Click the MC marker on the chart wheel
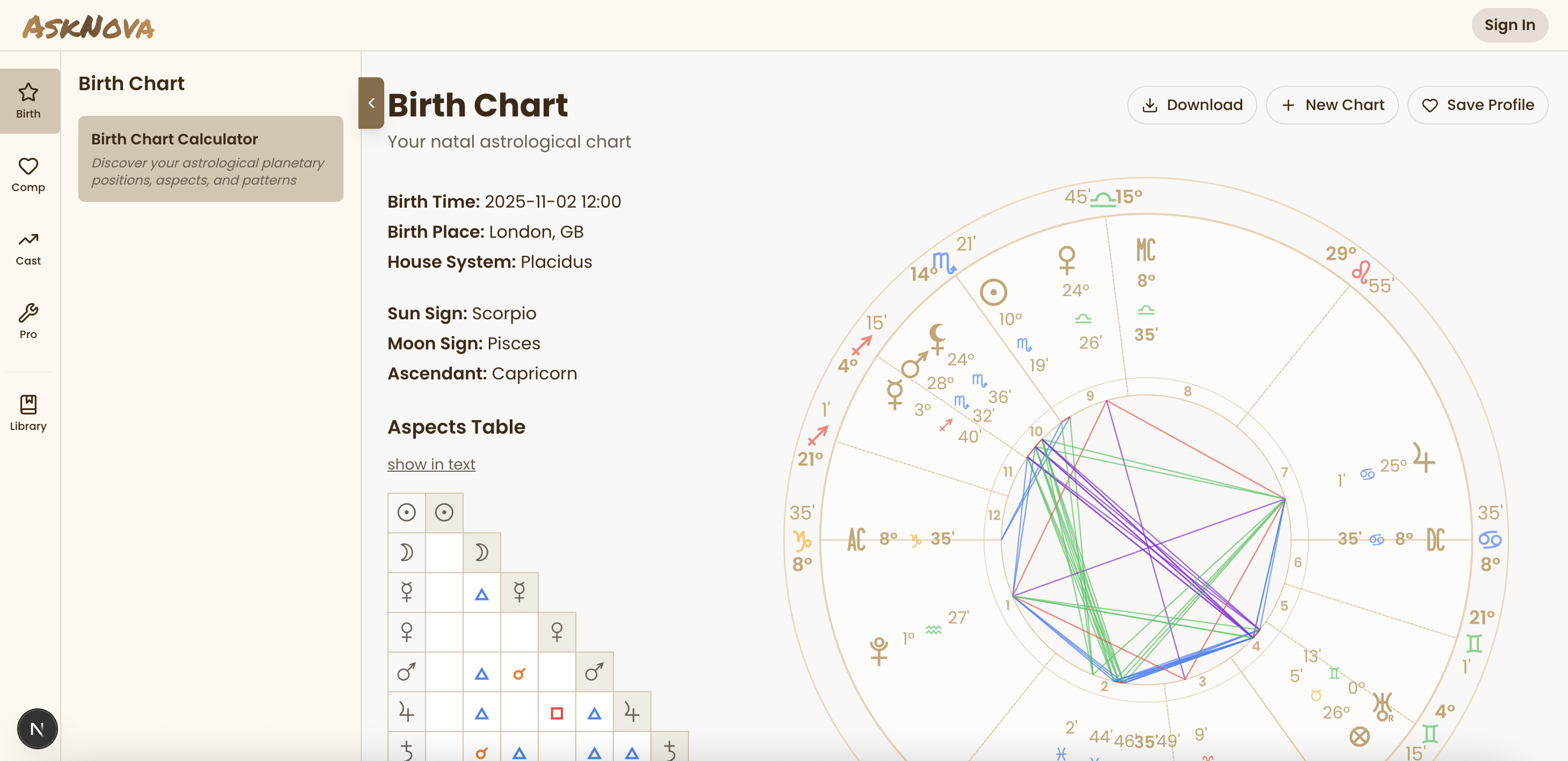The height and width of the screenshot is (761, 1568). pyautogui.click(x=1146, y=250)
